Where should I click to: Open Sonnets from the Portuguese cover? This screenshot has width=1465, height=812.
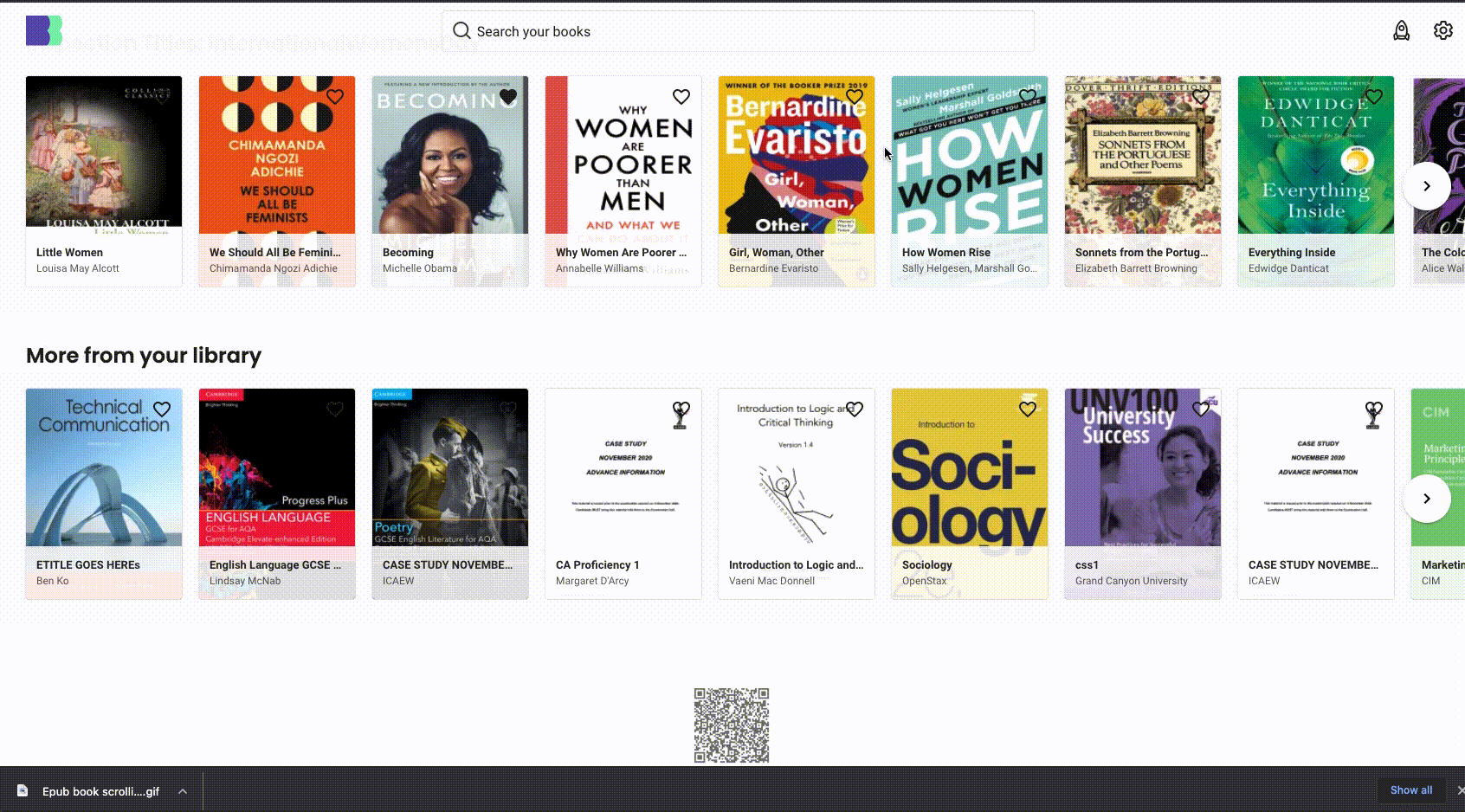pyautogui.click(x=1143, y=155)
